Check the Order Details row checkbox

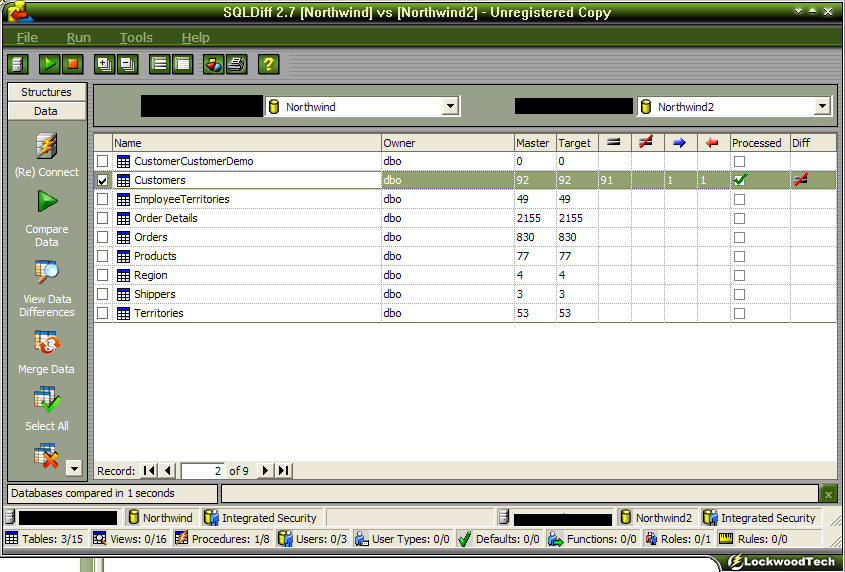coord(102,218)
